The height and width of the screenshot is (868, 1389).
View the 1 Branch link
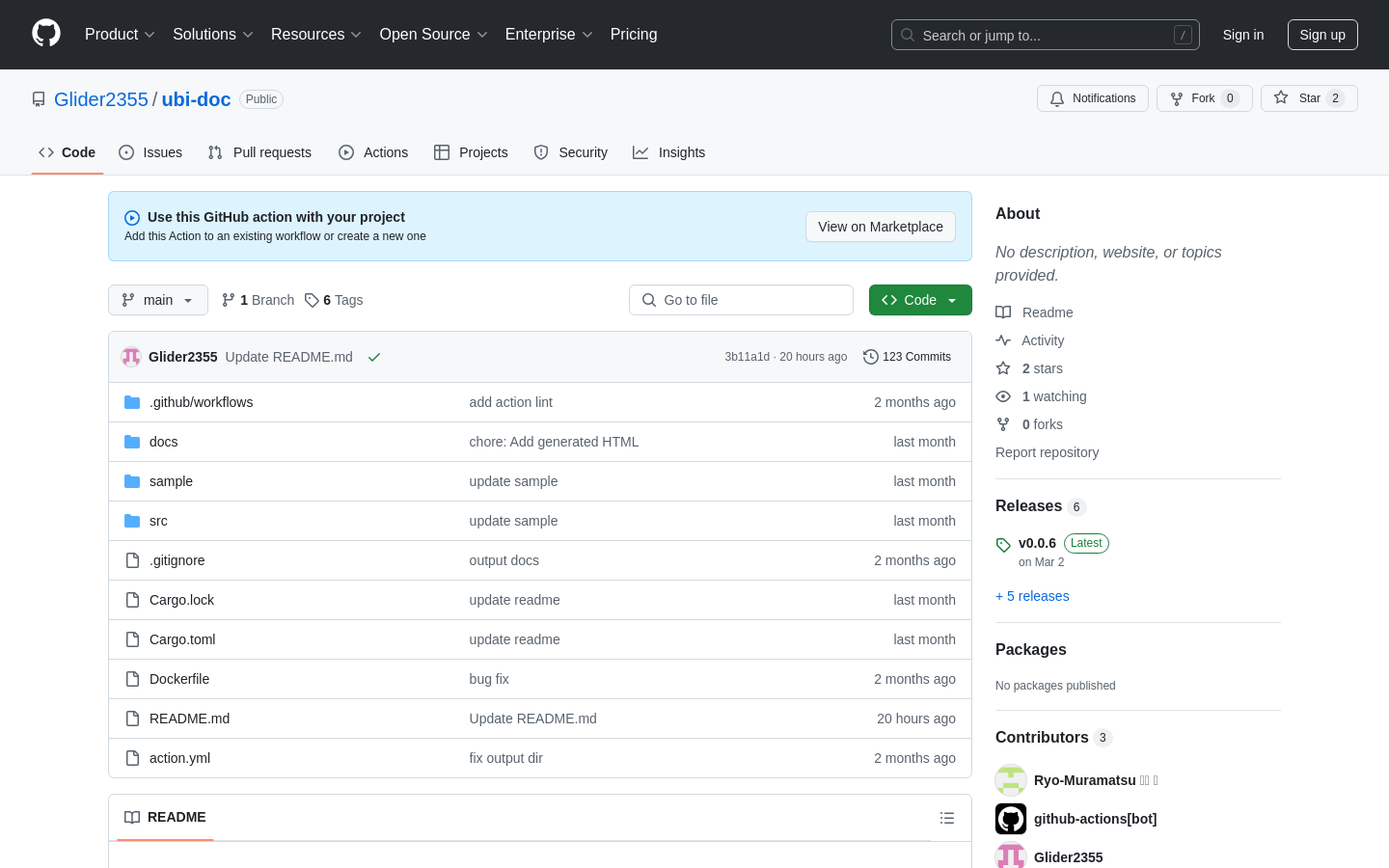point(258,300)
